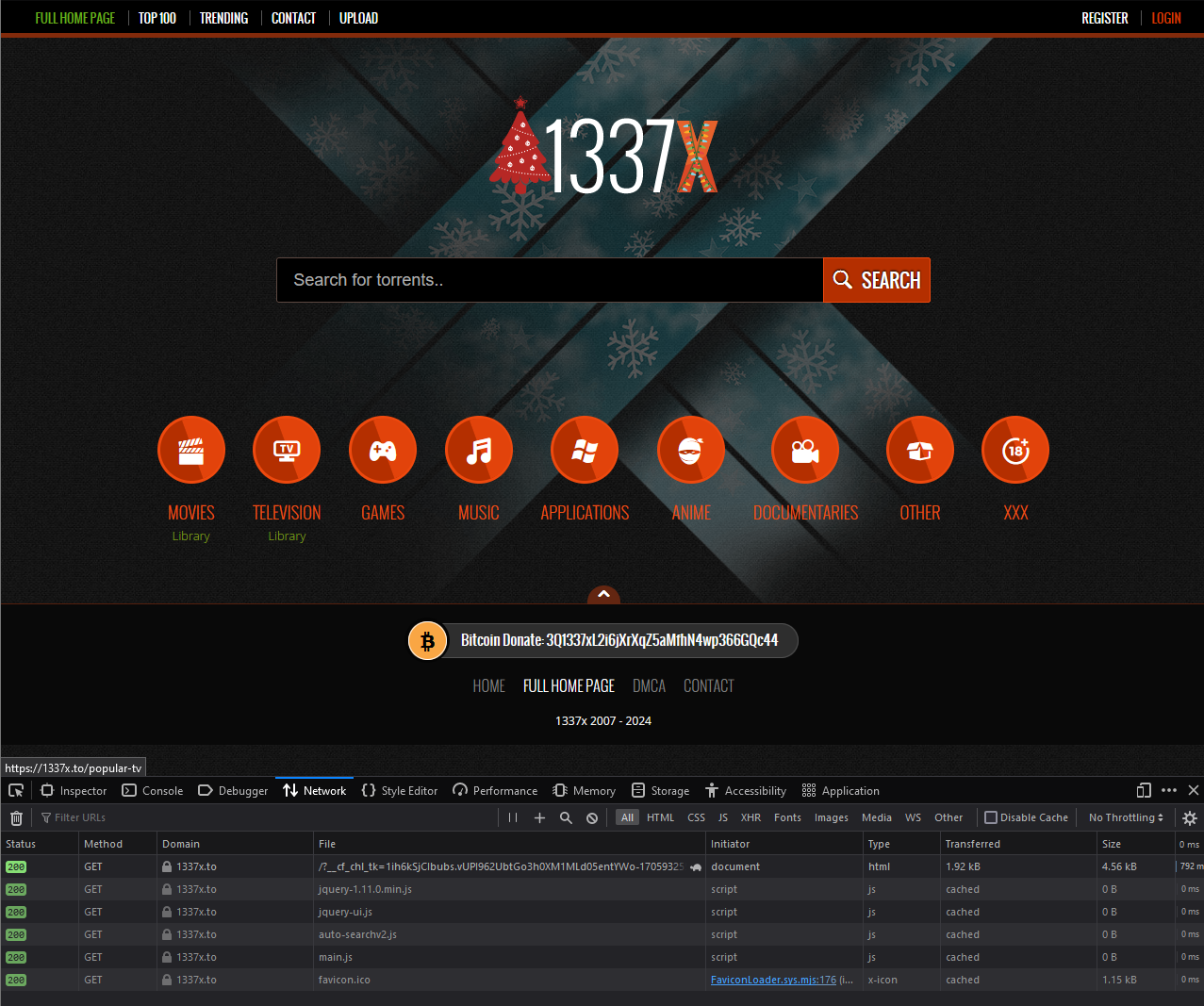Viewport: 1204px width, 1006px height.
Task: Open the Movies library category
Action: coord(190,450)
